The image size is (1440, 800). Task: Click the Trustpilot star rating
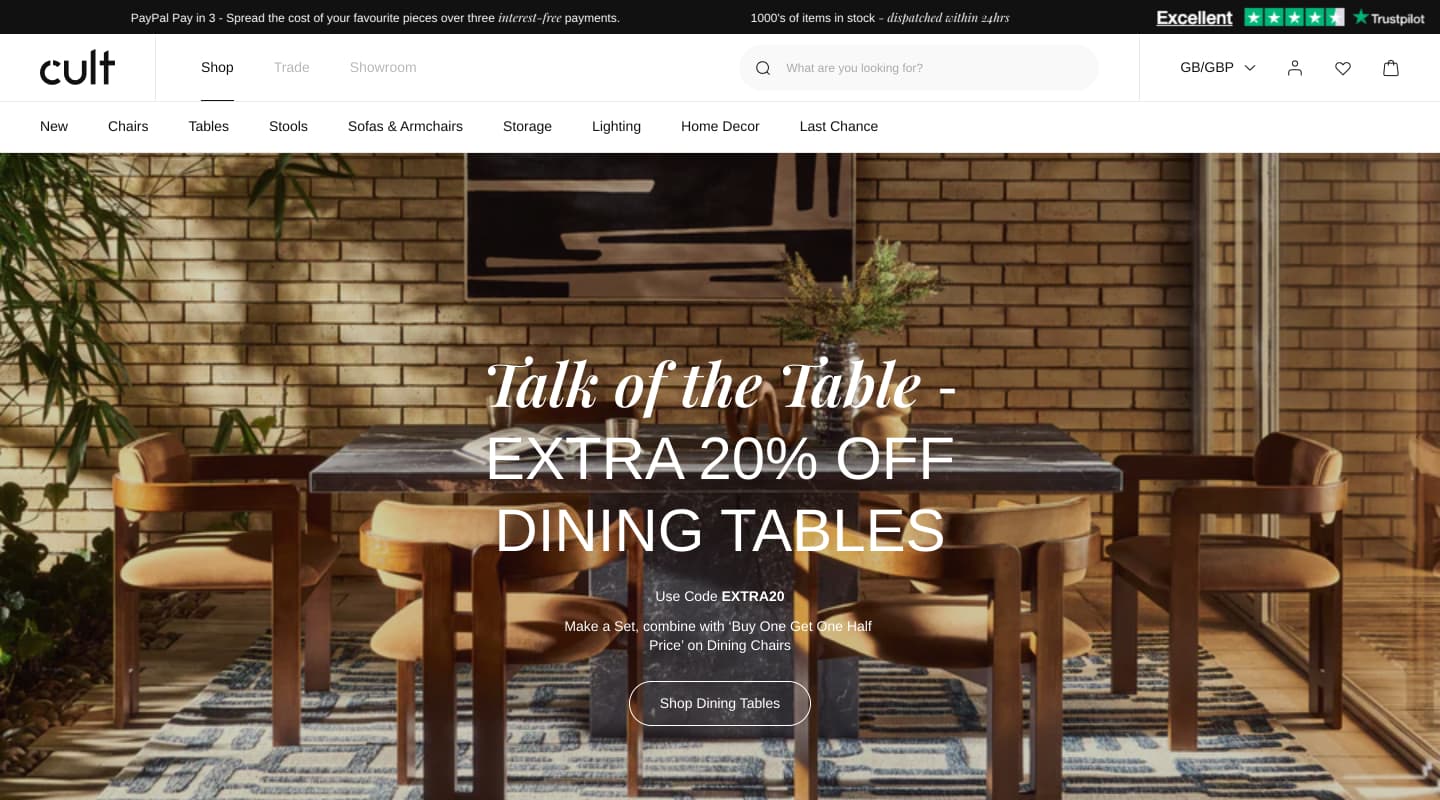pos(1294,17)
